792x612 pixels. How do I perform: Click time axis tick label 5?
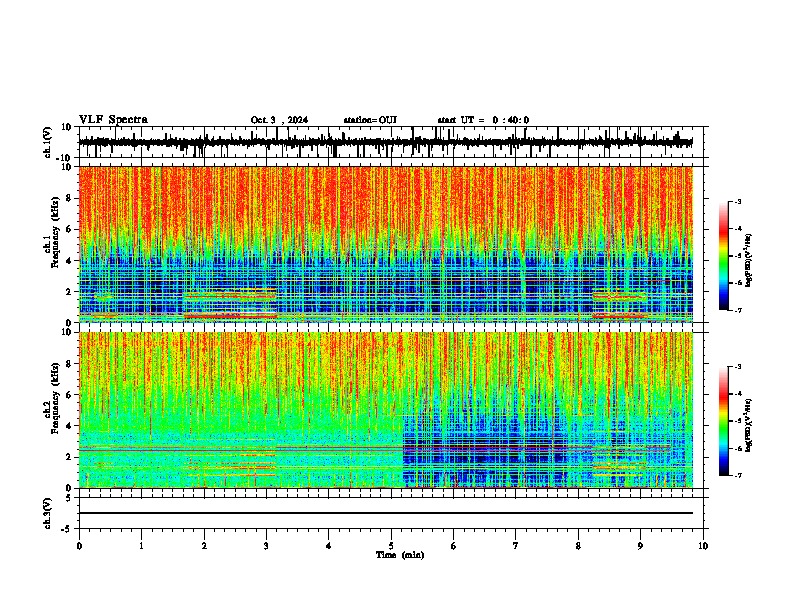(x=391, y=546)
